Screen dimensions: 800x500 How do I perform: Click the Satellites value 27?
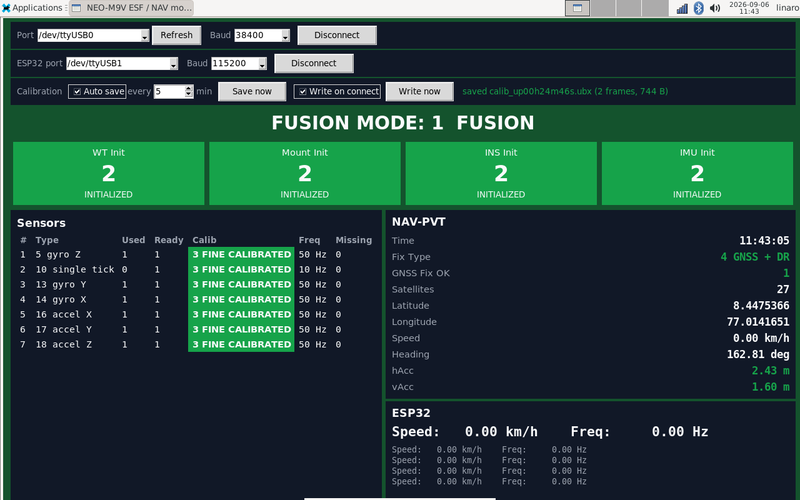click(783, 290)
